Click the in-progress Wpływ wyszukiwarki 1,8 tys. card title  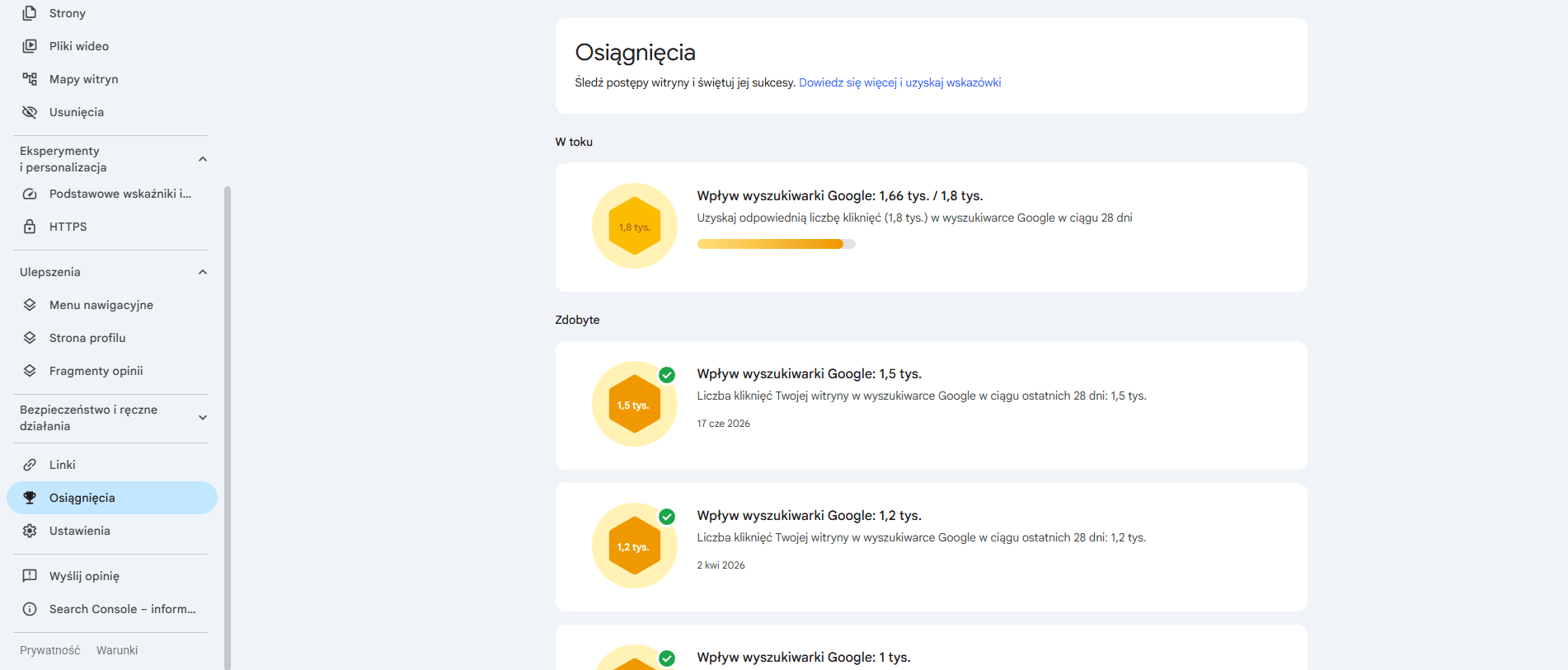pyautogui.click(x=840, y=195)
